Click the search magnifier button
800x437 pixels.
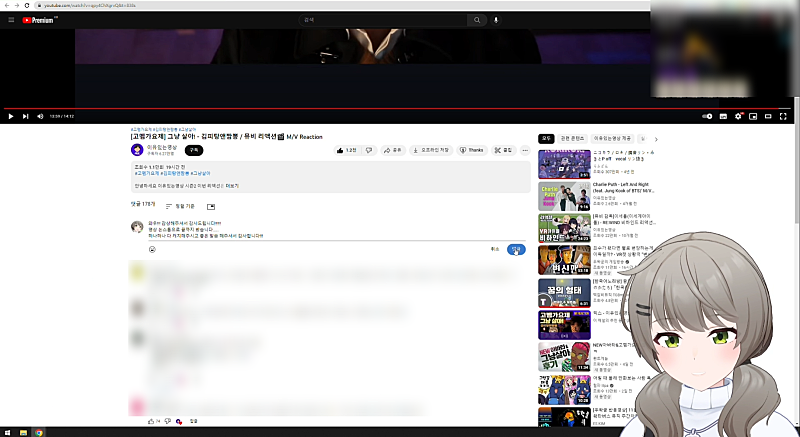point(477,20)
